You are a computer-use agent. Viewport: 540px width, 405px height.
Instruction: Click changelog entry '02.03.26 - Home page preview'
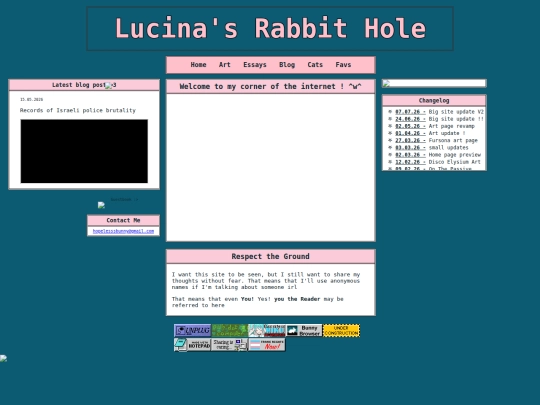pyautogui.click(x=438, y=155)
